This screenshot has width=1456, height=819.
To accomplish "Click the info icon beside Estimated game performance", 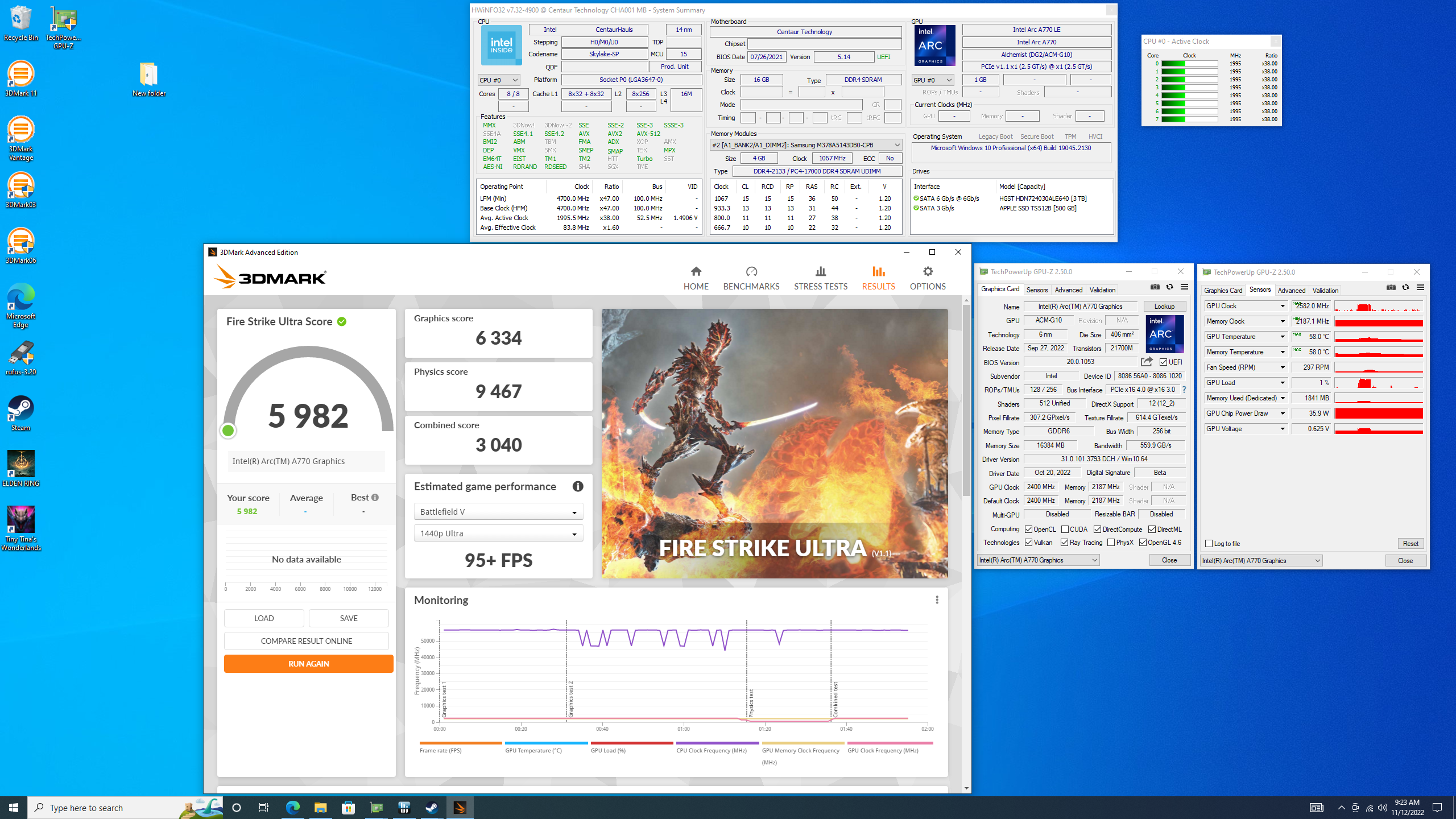I will point(578,486).
